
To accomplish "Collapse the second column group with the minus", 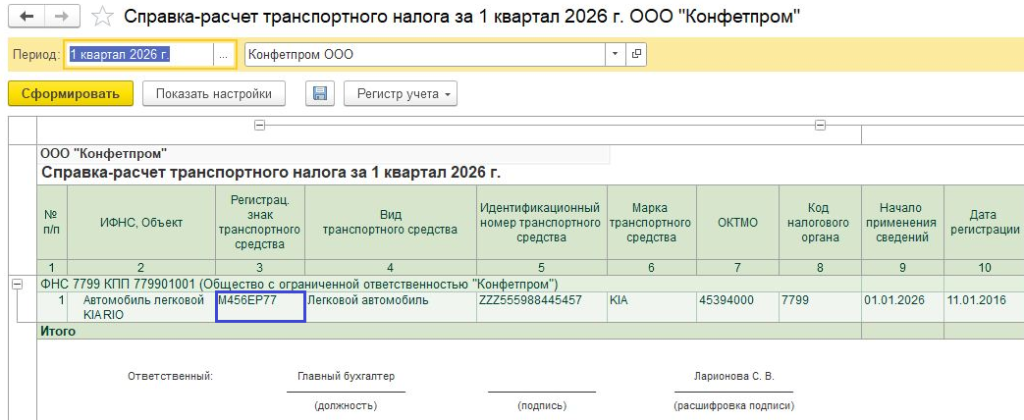I will (x=820, y=125).
